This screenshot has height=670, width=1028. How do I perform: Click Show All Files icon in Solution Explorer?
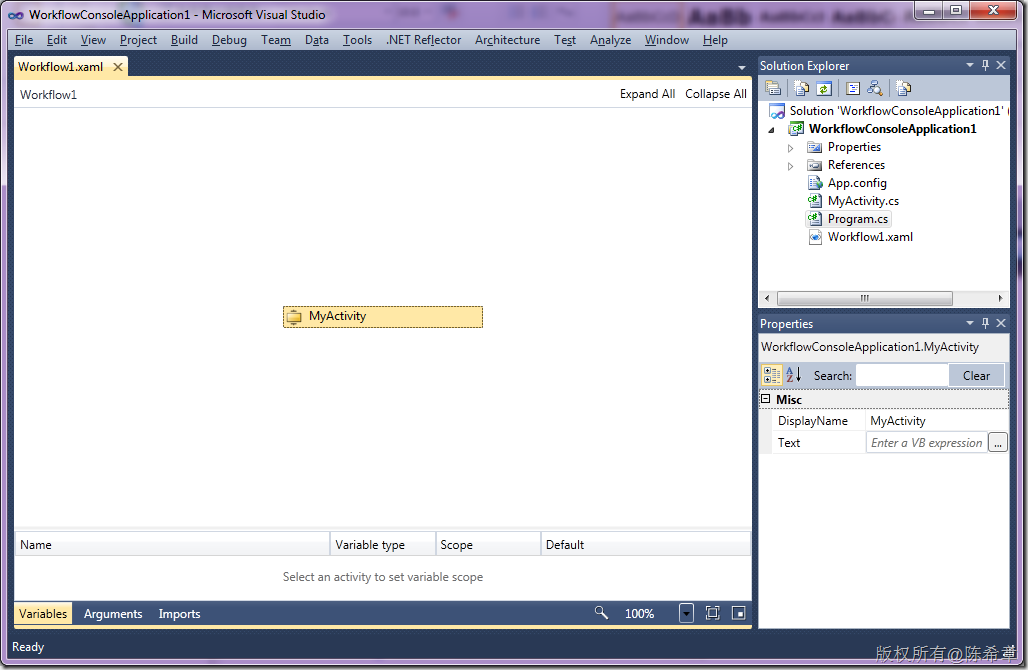801,88
